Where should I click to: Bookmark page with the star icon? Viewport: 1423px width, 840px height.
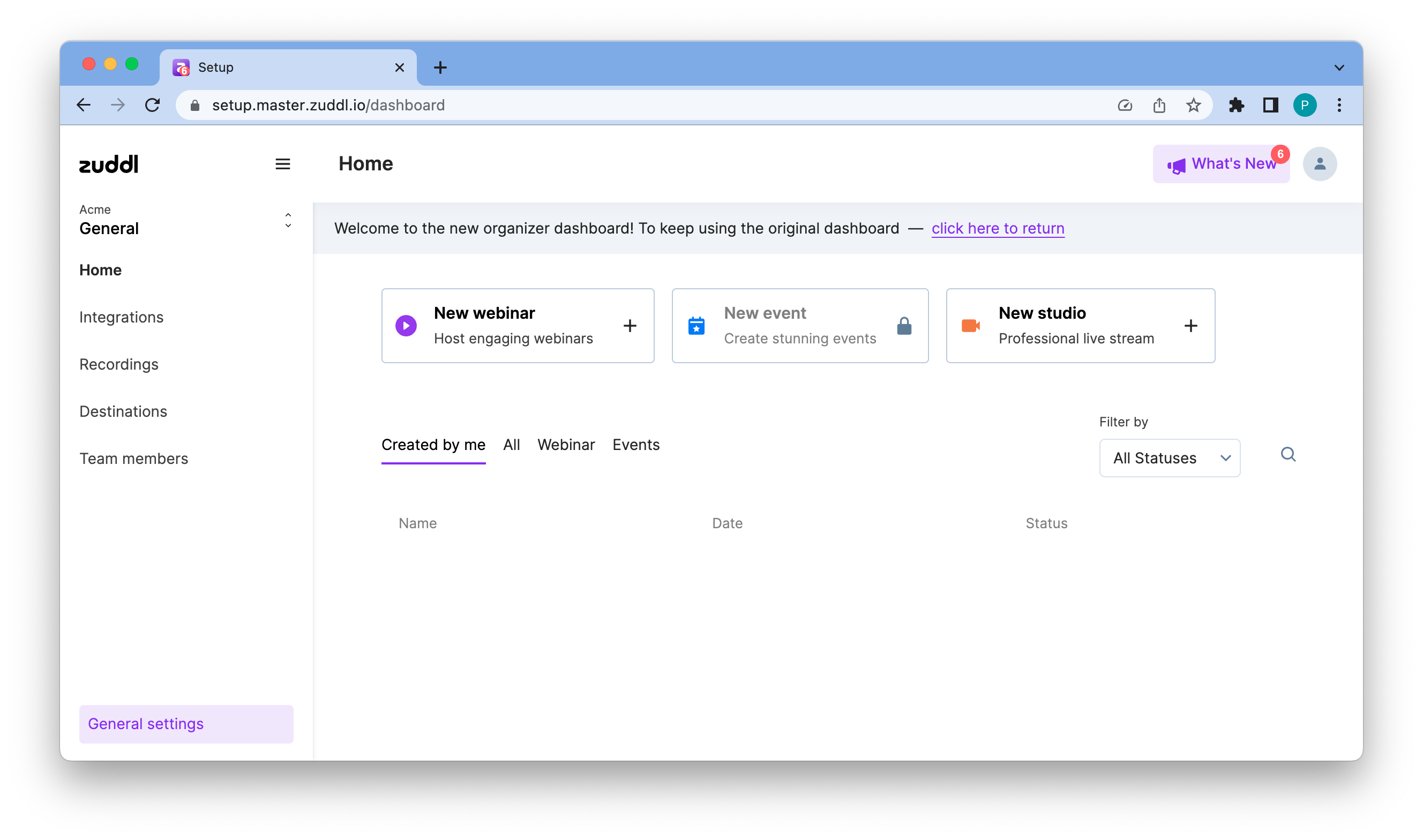(x=1193, y=106)
